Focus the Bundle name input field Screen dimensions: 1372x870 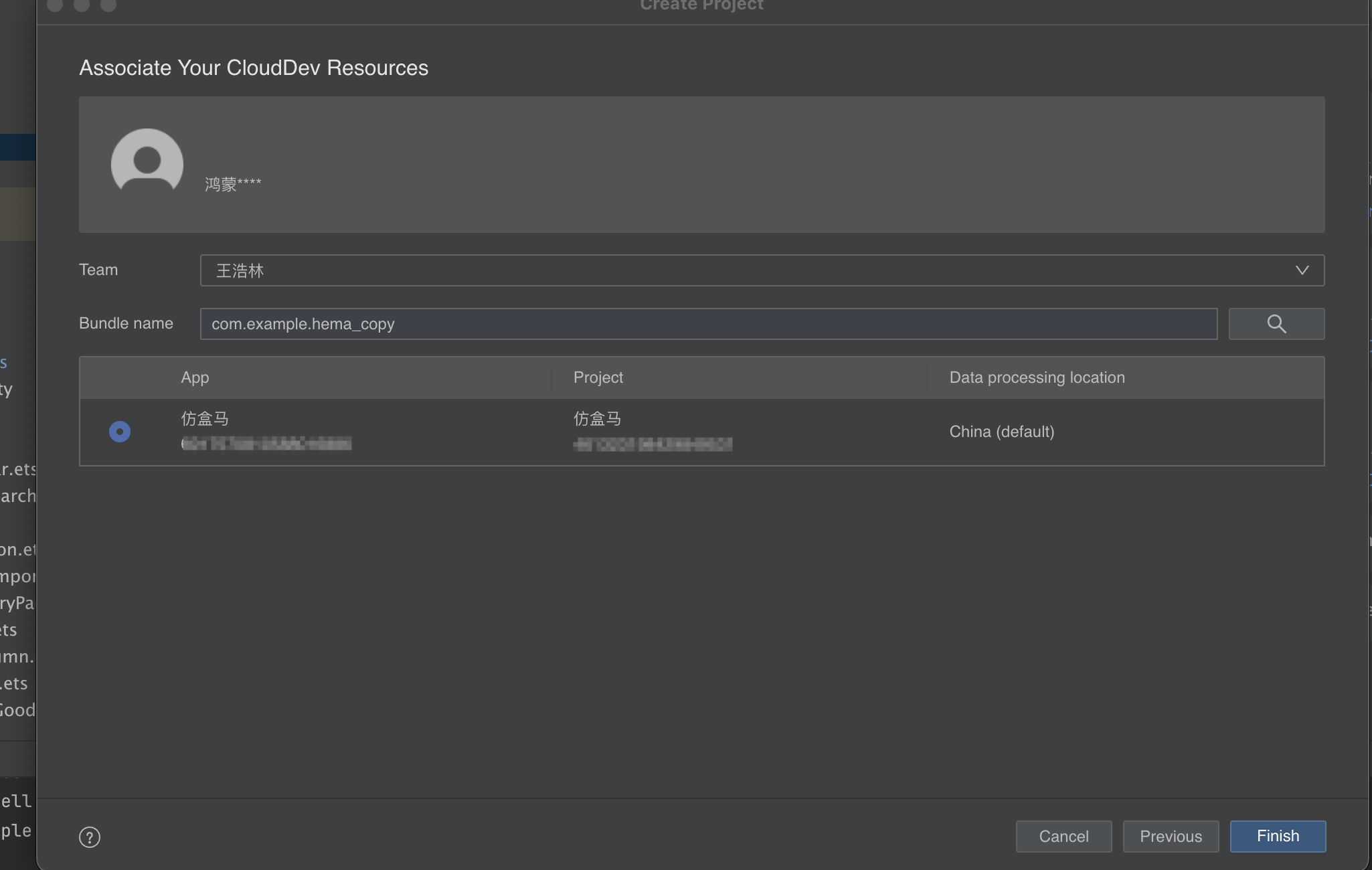click(x=708, y=324)
